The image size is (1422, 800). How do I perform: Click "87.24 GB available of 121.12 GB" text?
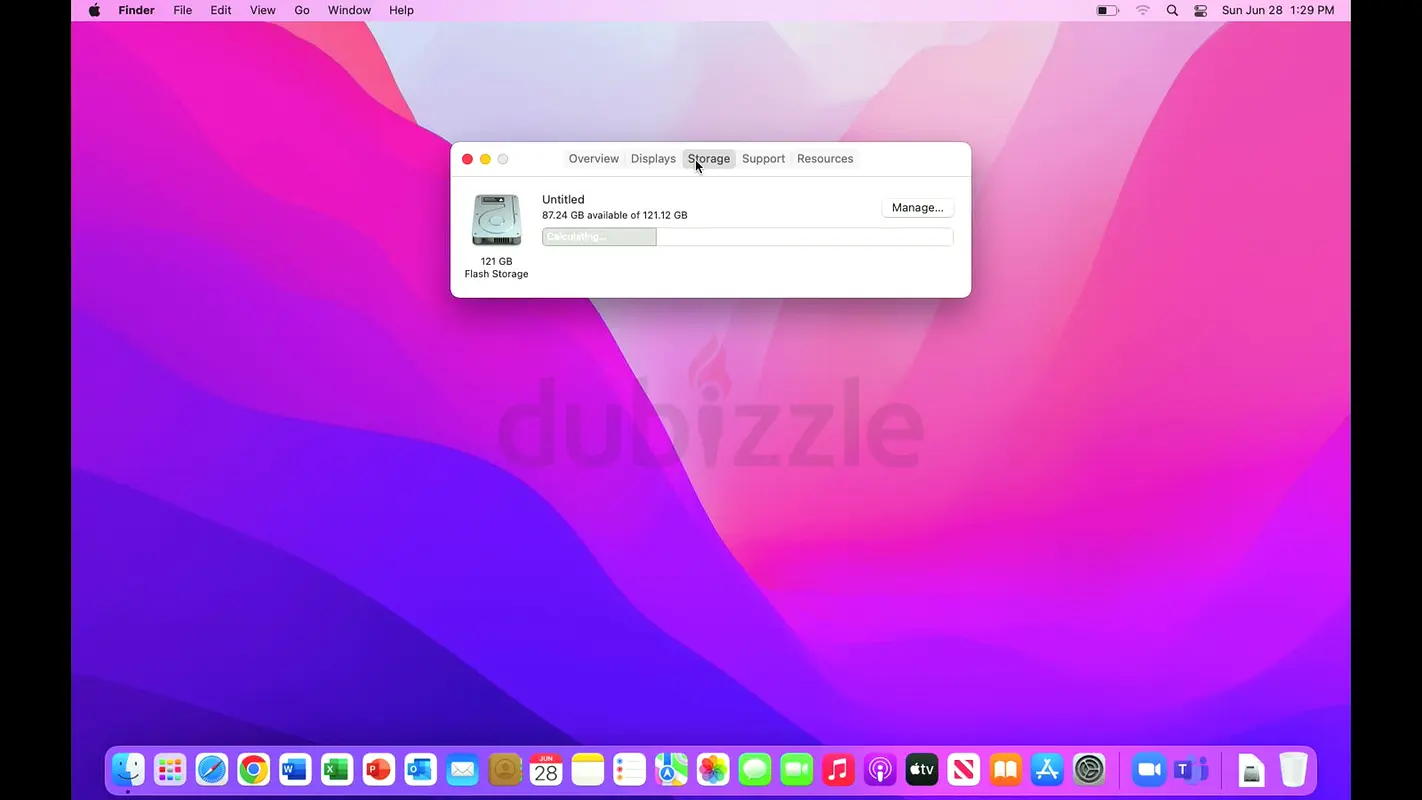click(x=615, y=215)
